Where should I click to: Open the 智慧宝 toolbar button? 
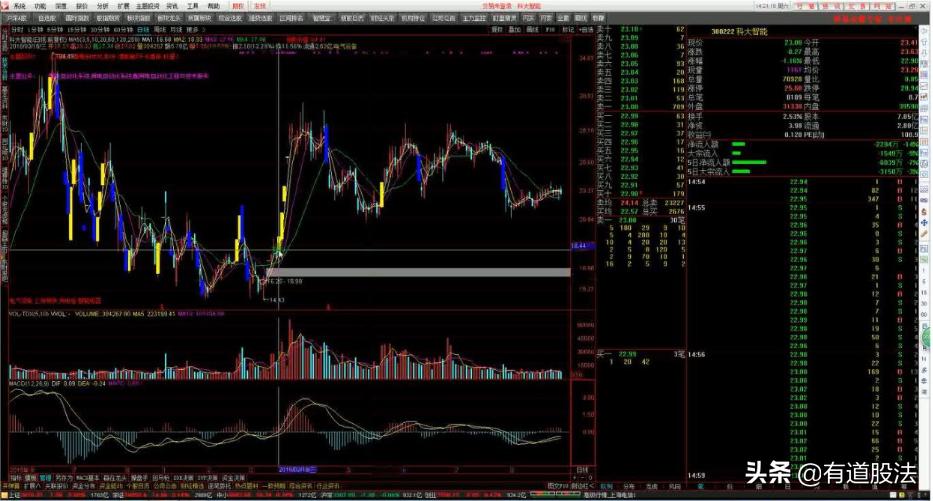pyautogui.click(x=321, y=18)
